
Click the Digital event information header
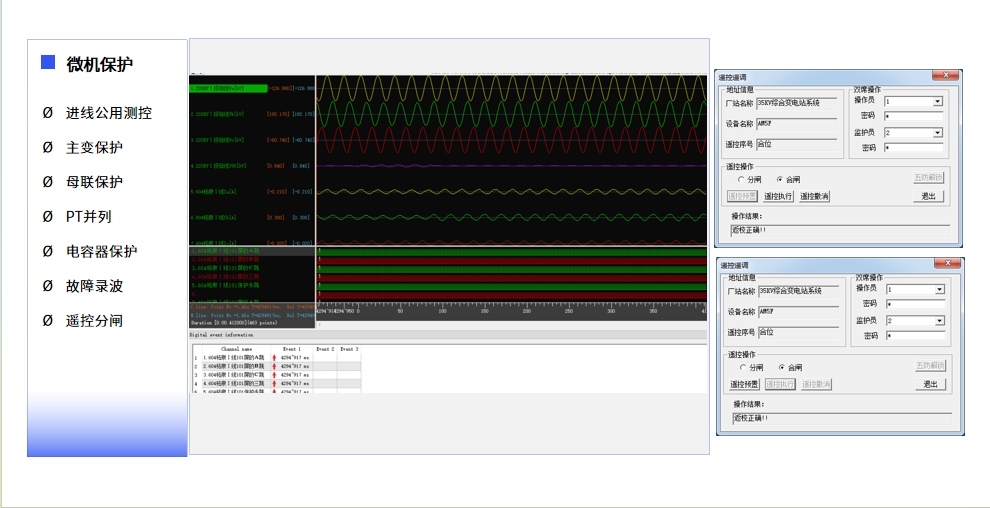coord(222,335)
